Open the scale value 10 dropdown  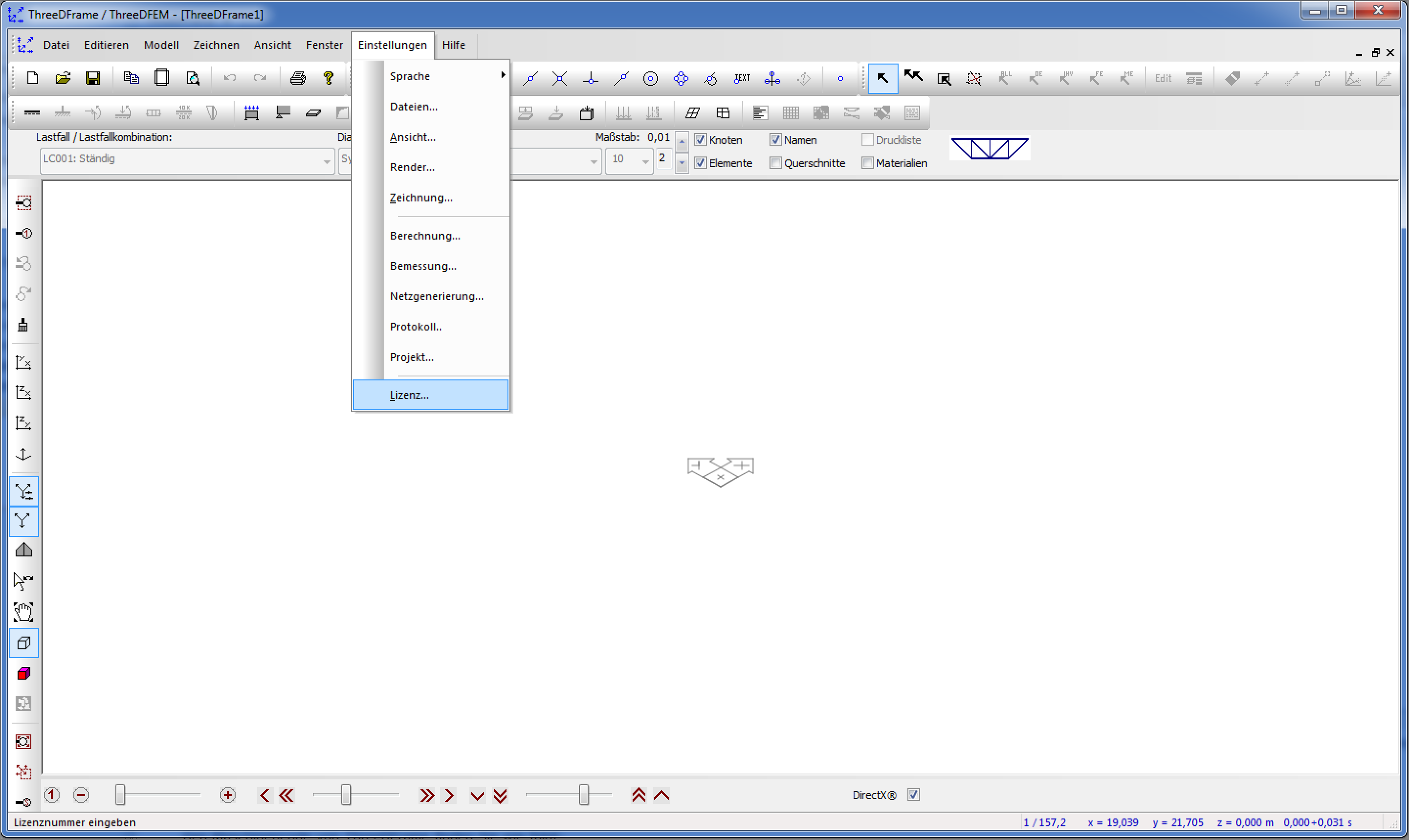click(645, 161)
